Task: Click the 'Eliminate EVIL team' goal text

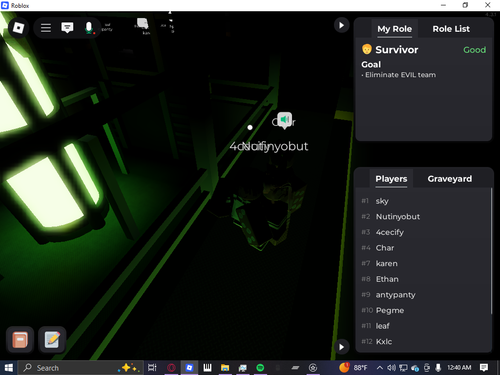Action: click(400, 75)
